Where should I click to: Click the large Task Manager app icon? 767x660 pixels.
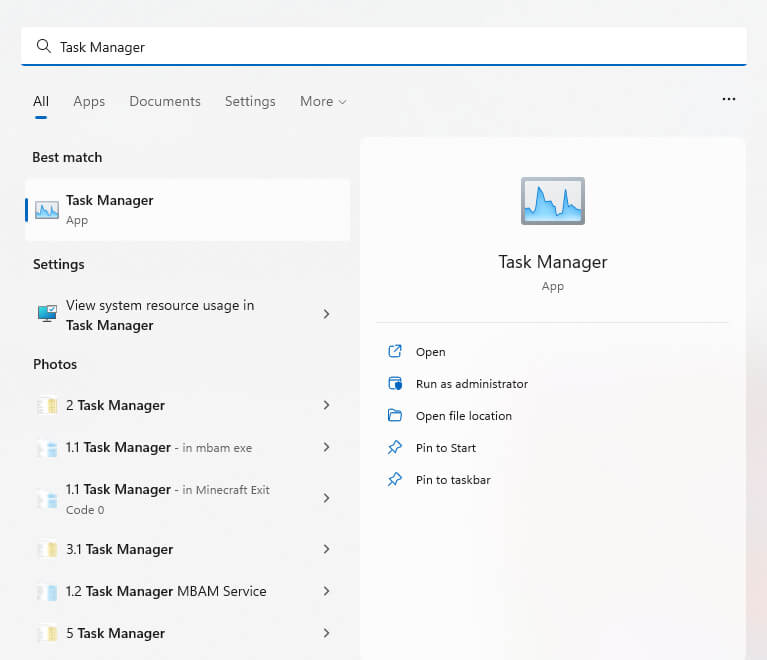552,201
